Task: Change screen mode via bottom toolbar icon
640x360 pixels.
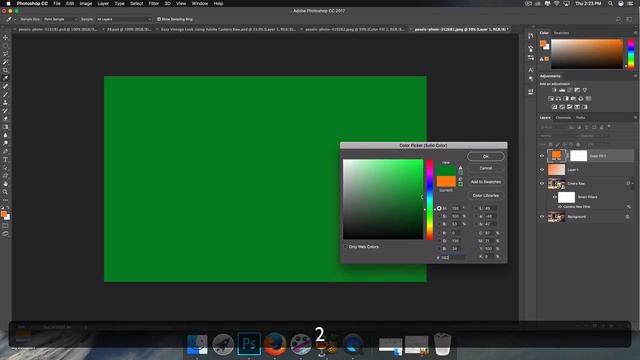Action: pyautogui.click(x=5, y=234)
